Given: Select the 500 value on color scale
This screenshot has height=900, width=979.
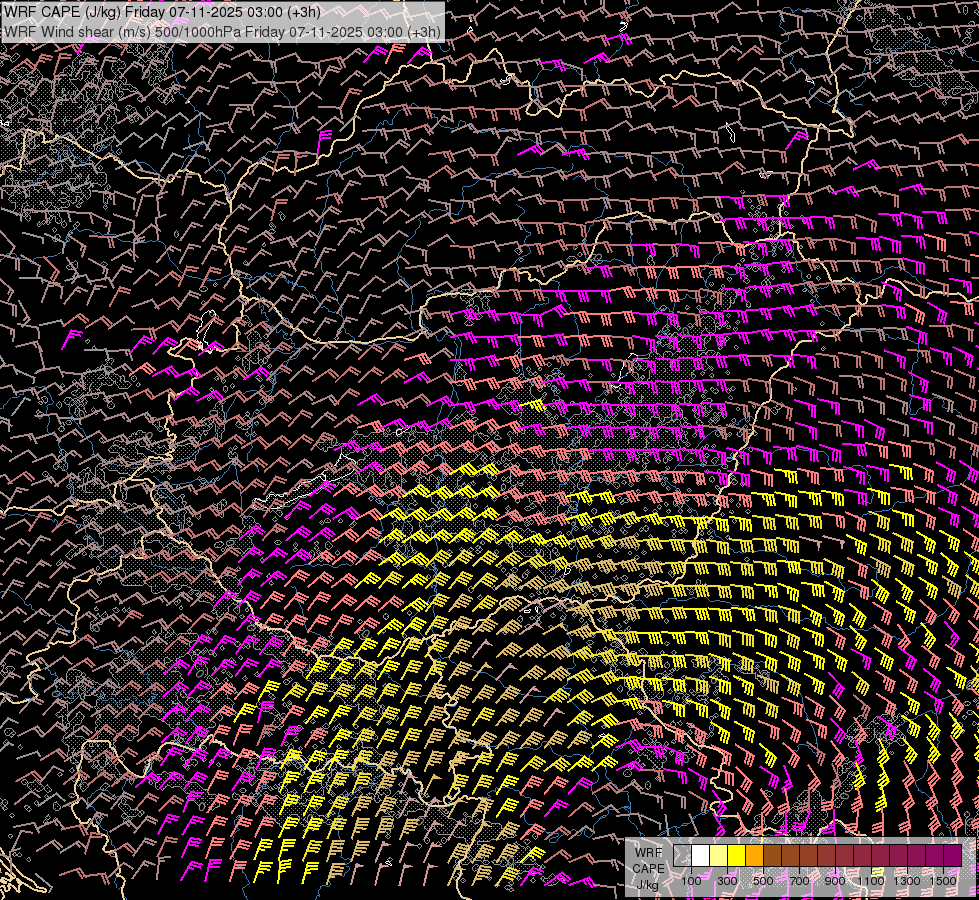Looking at the screenshot, I should pos(763,881).
